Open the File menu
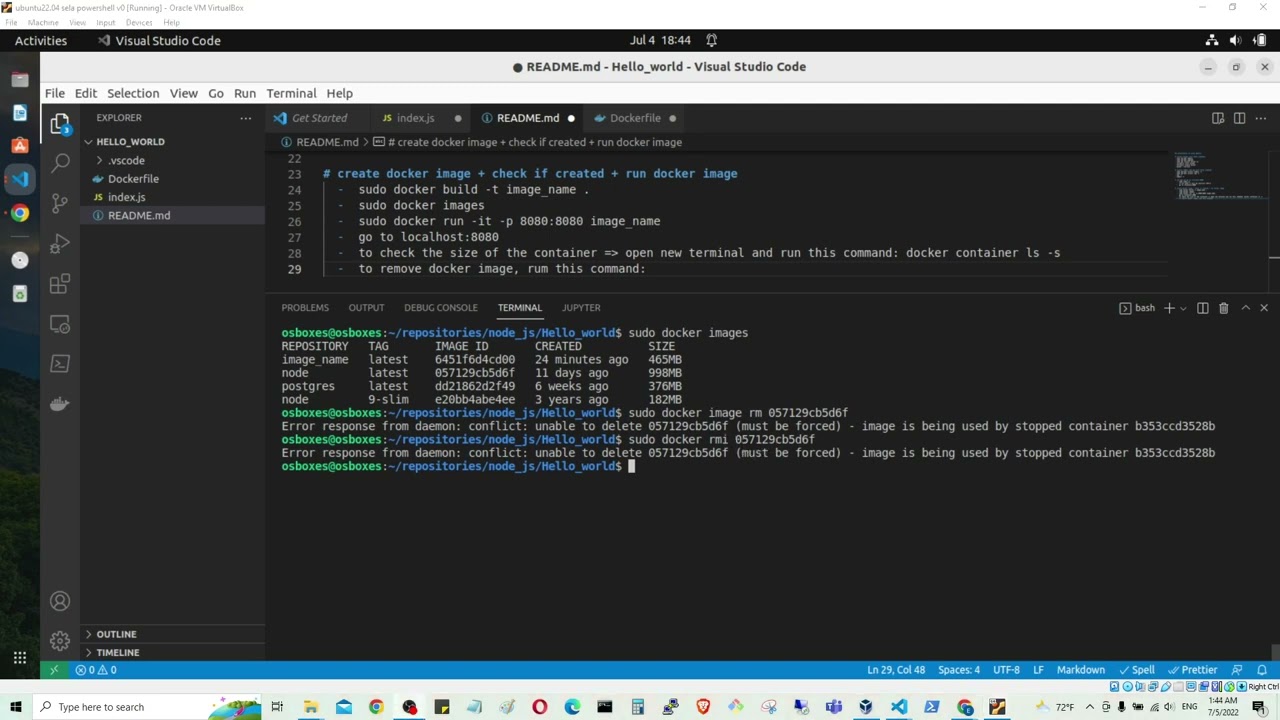Screen dimensions: 1280x720 coord(55,93)
